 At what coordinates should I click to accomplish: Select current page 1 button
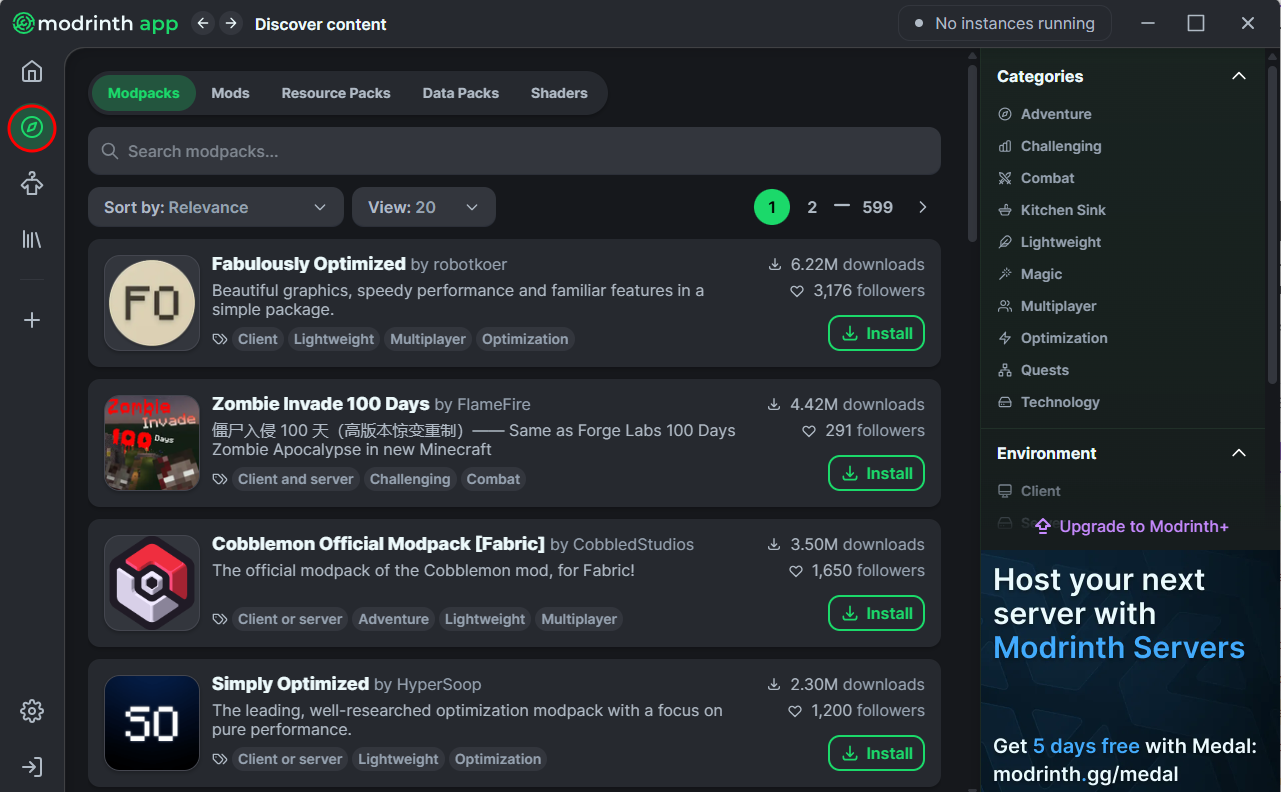pyautogui.click(x=772, y=207)
